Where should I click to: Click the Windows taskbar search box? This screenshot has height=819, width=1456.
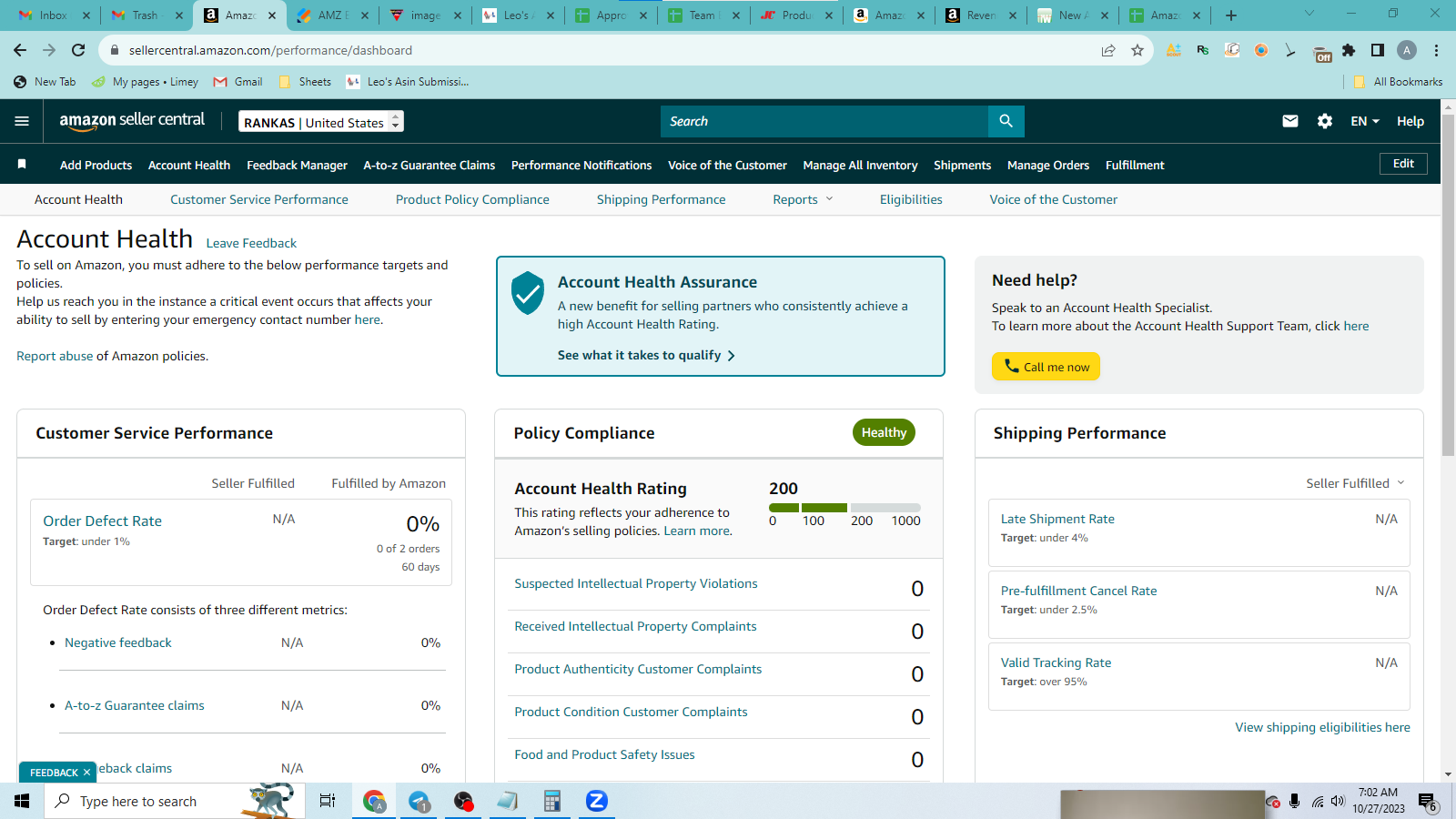[173, 801]
